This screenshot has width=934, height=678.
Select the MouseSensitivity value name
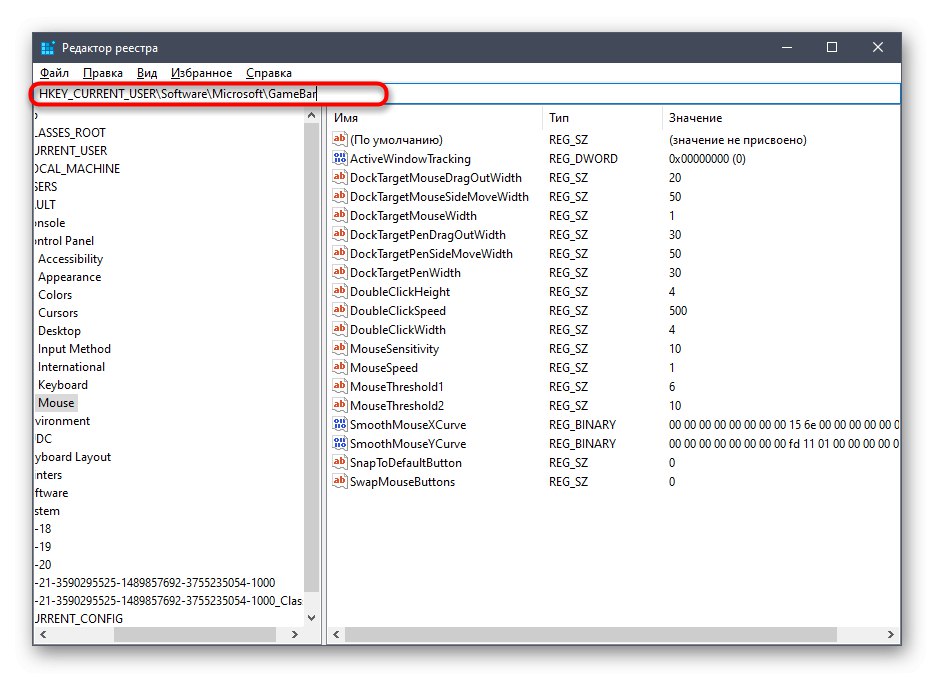coord(394,349)
